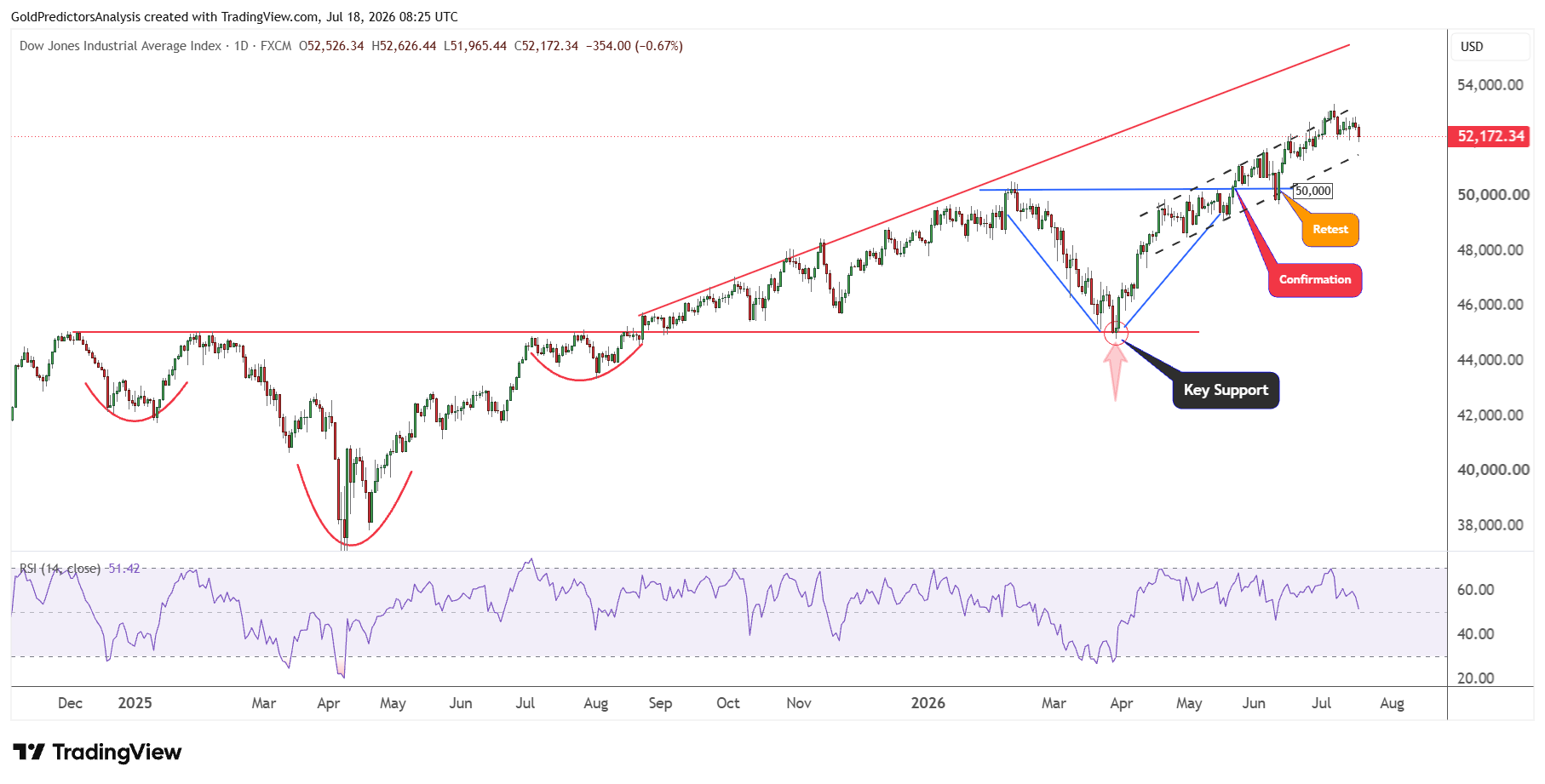Click the current price tag 52,172.34

pos(1490,136)
